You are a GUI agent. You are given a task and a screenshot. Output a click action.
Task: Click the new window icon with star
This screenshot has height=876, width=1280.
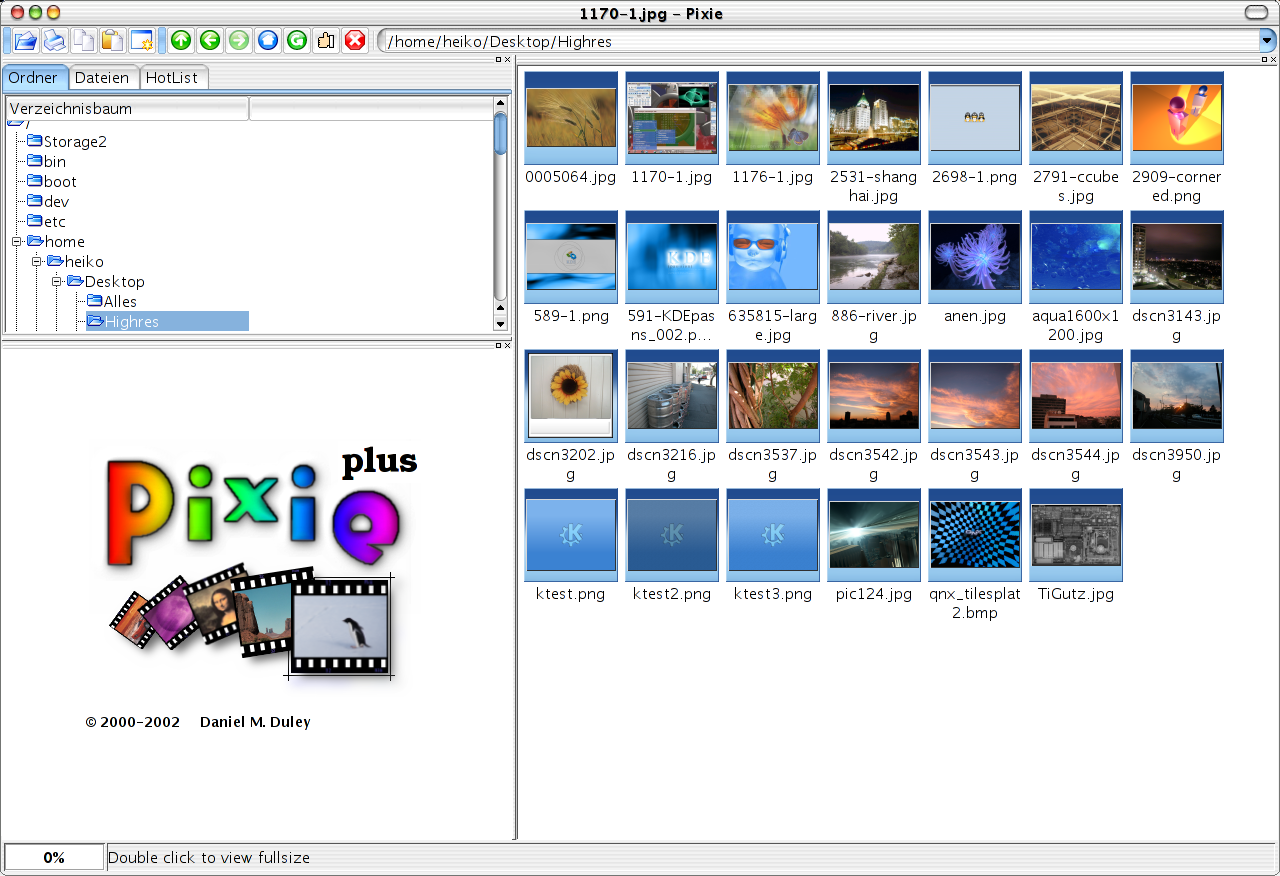click(141, 41)
